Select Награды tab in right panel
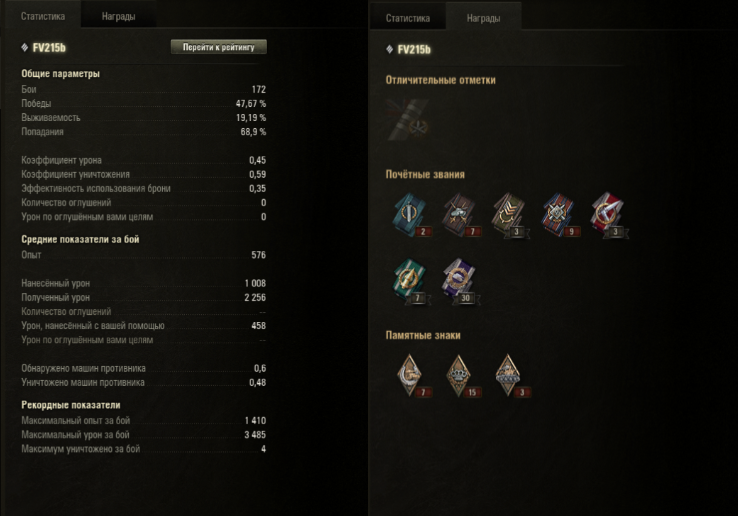This screenshot has height=516, width=738. tap(483, 18)
